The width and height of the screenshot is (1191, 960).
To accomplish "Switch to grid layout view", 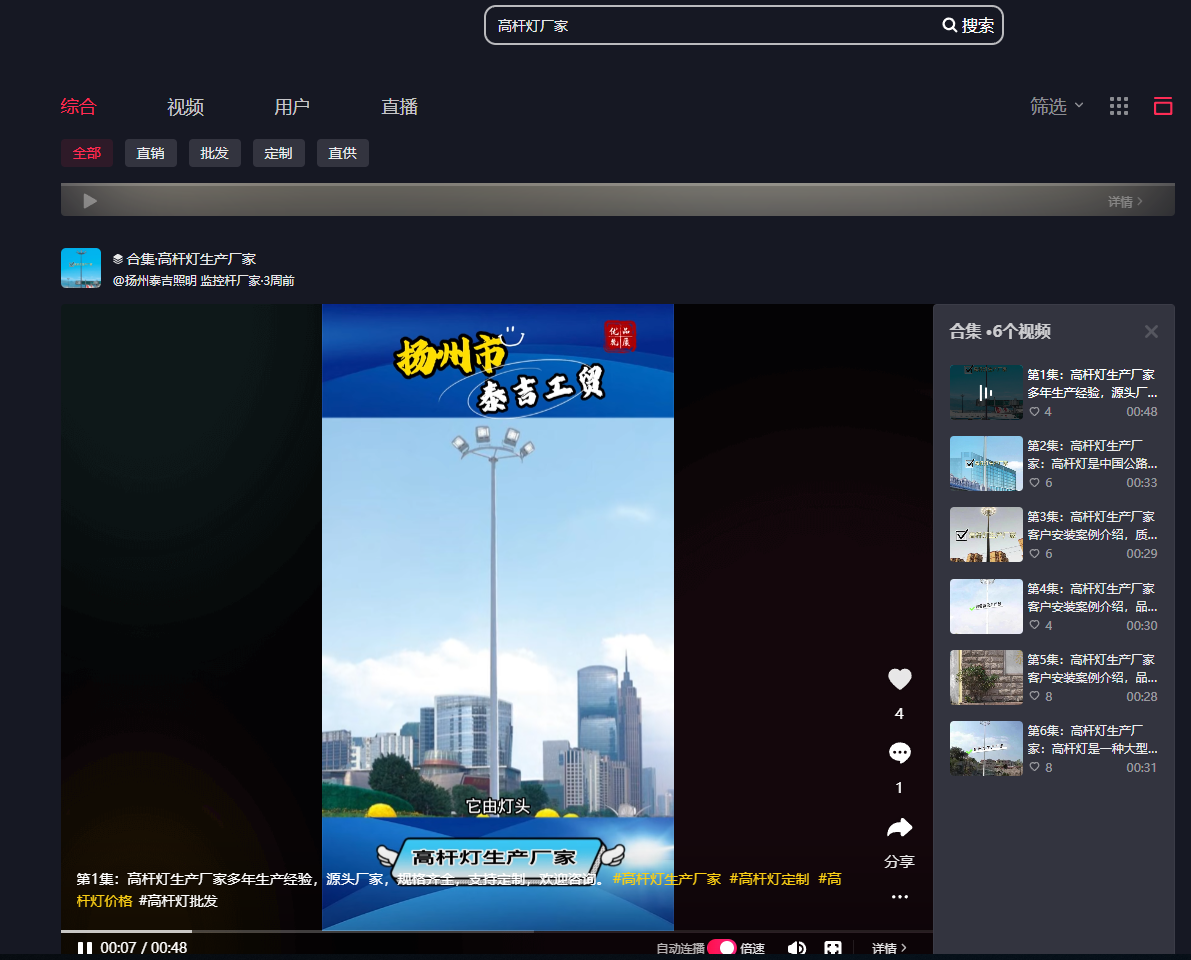I will click(1119, 106).
